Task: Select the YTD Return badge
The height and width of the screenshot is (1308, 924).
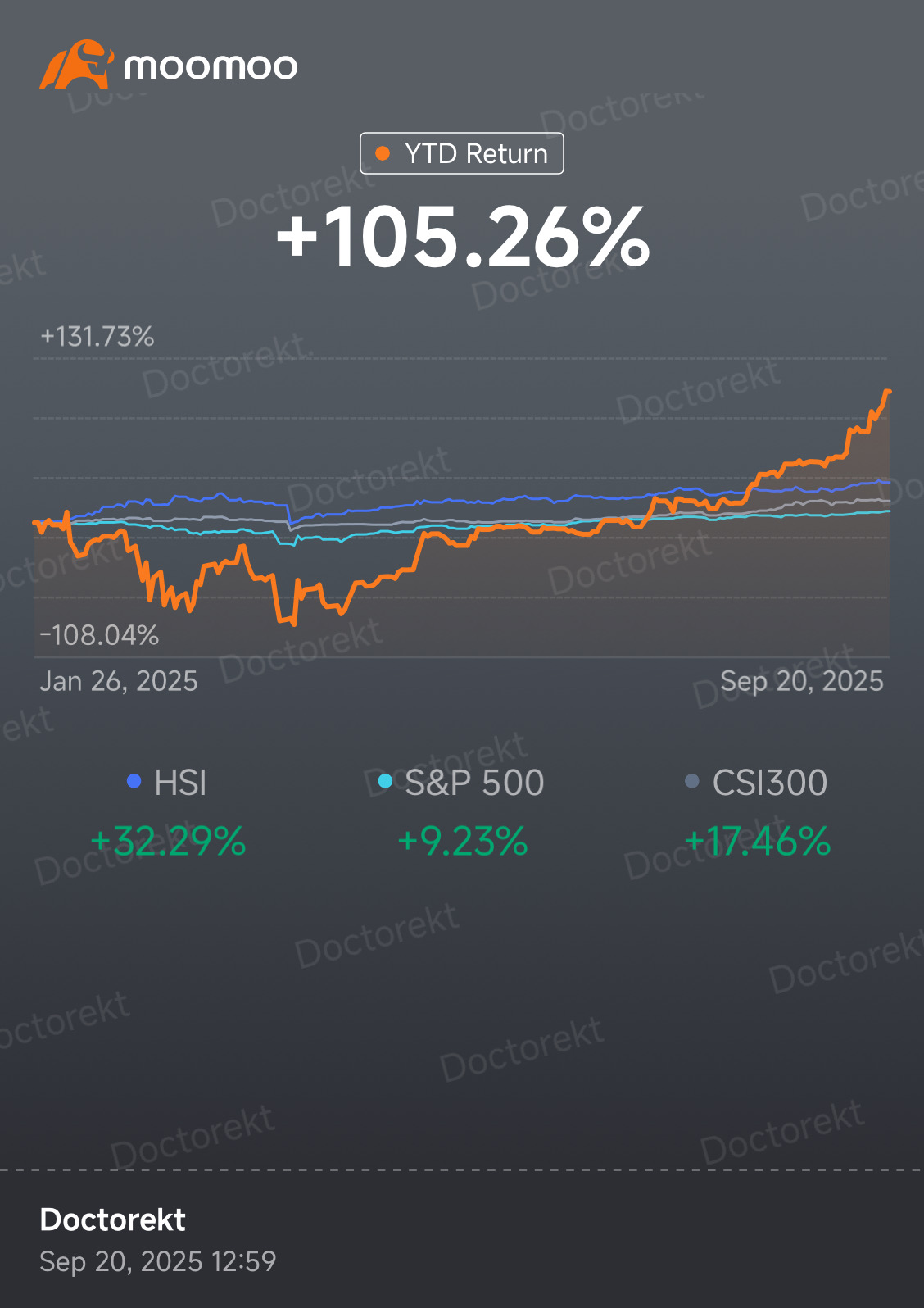Action: (x=462, y=153)
